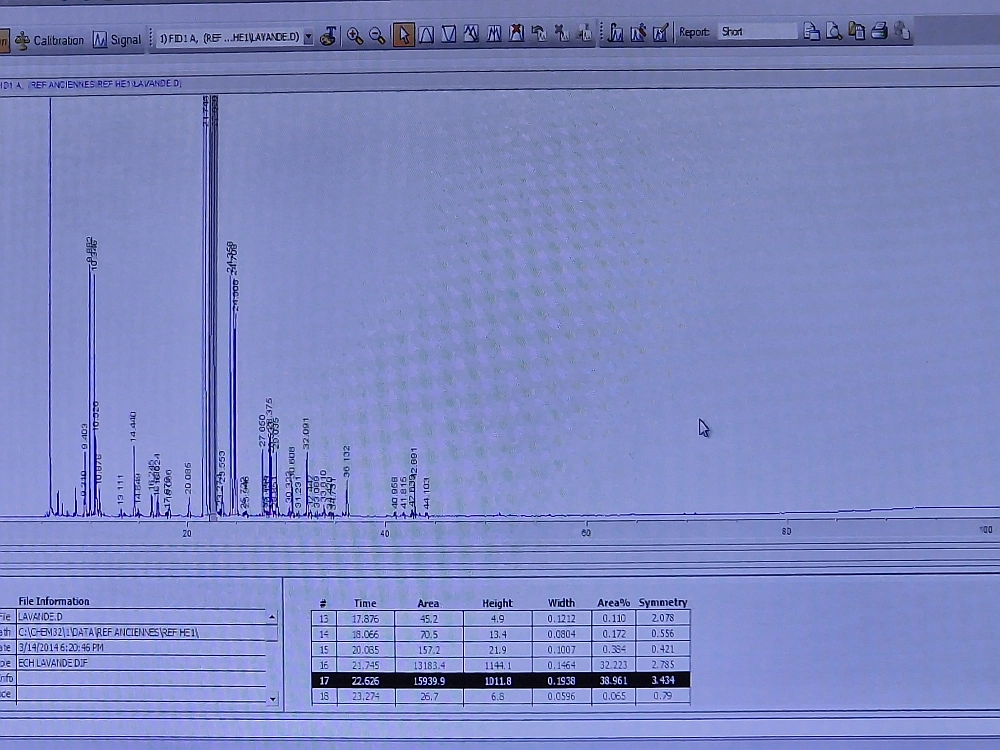Click the integrate chromatogram icon after separator
Image resolution: width=1000 pixels, height=750 pixels.
(x=615, y=34)
